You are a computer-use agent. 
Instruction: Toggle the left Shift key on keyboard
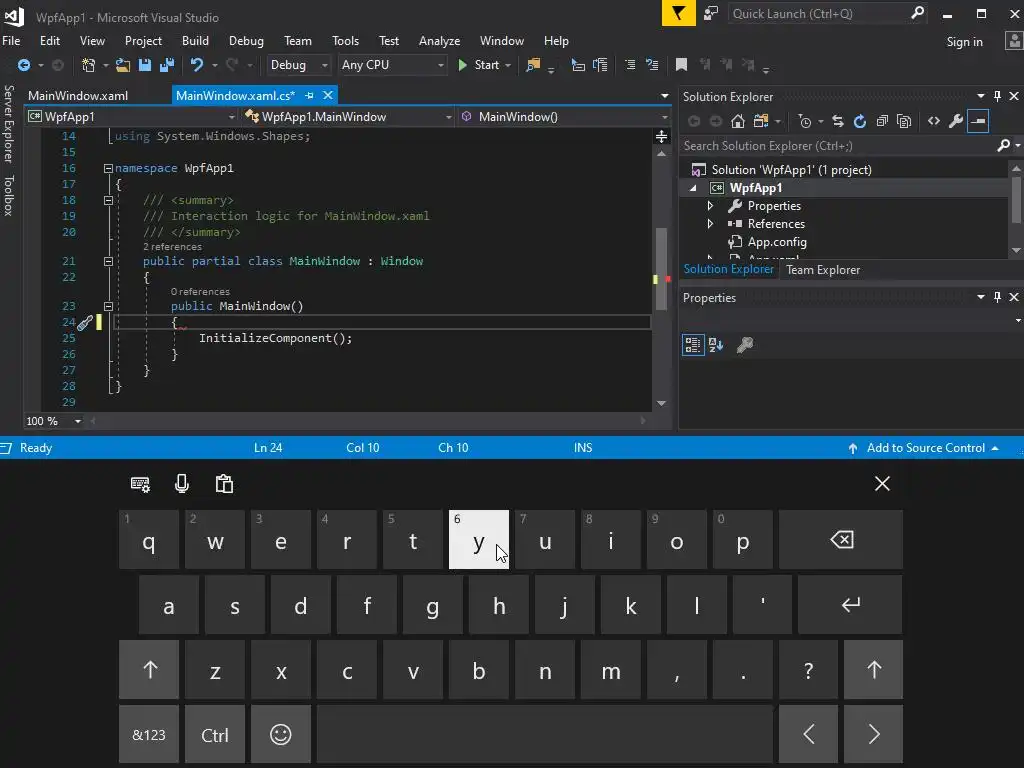[x=149, y=669]
